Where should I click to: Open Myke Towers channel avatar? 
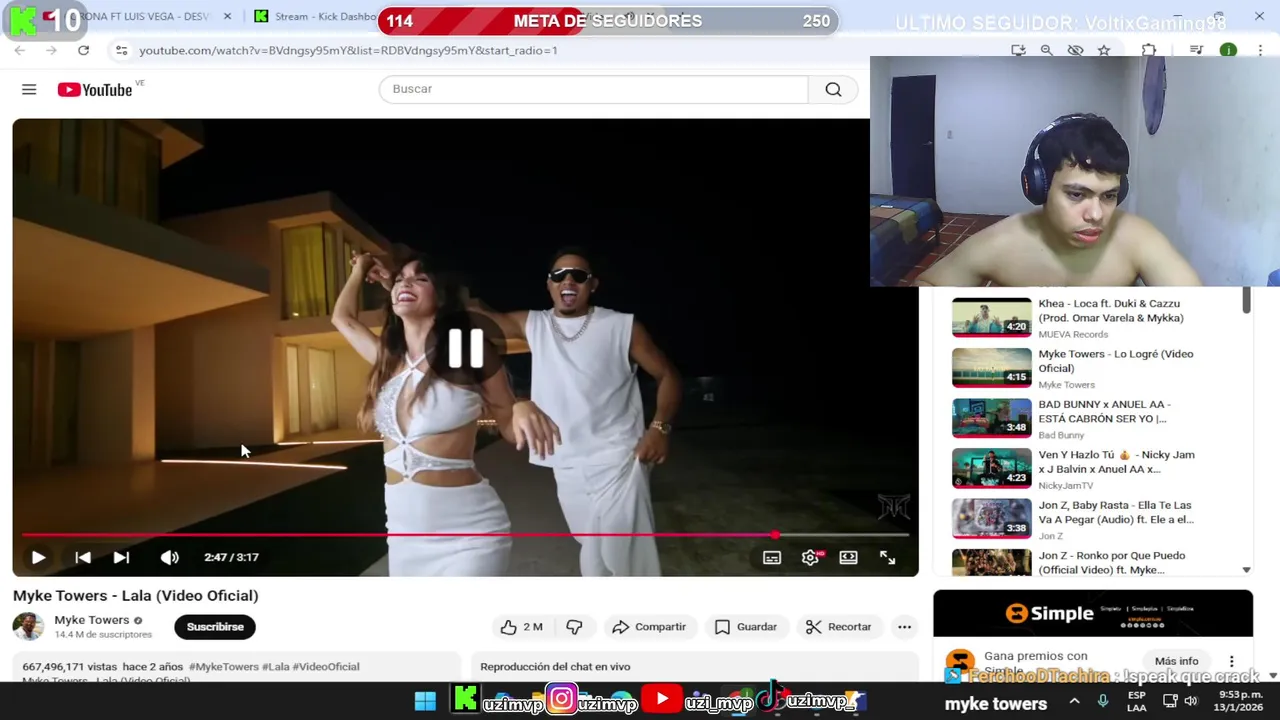click(x=28, y=627)
